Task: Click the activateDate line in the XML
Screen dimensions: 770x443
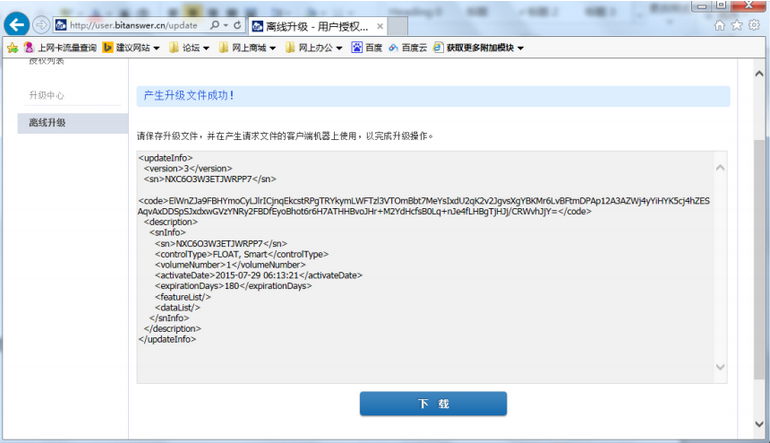Action: [258, 275]
